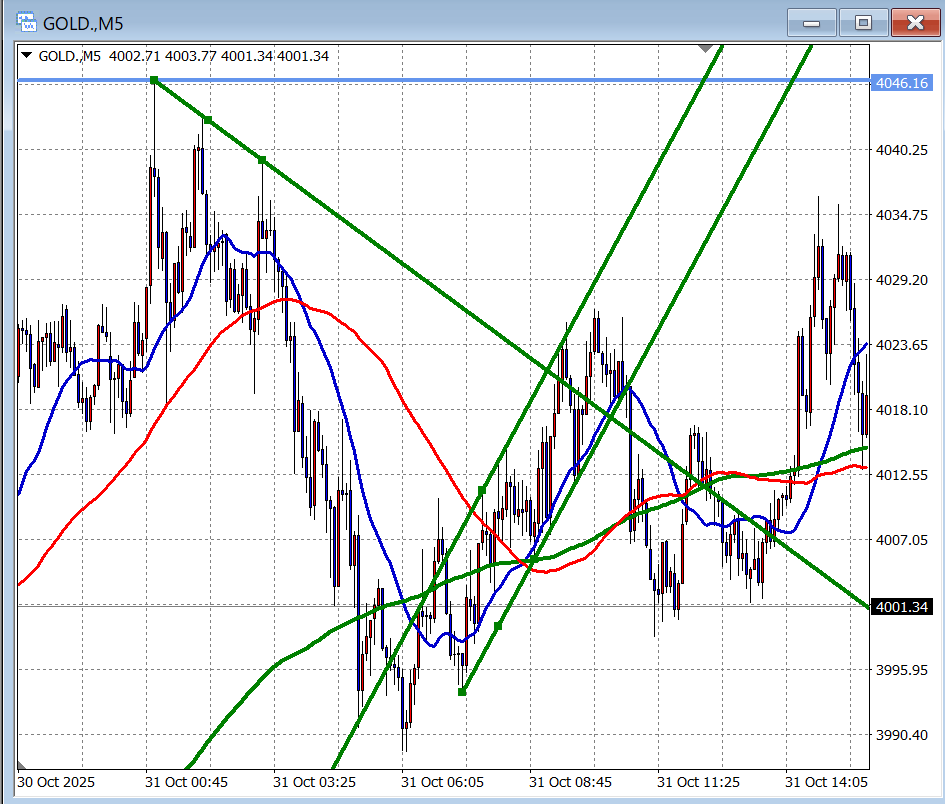Viewport: 945px width, 804px height.
Task: Click the gray chart shift triangle marker
Action: pyautogui.click(x=707, y=48)
